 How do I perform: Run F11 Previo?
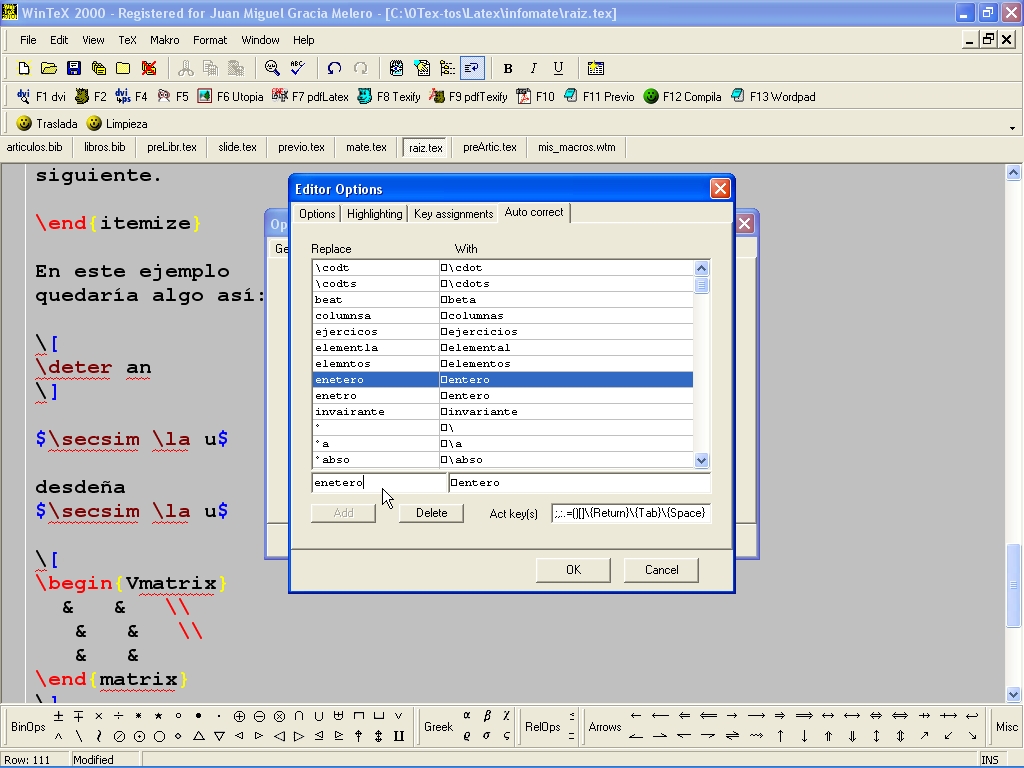[x=599, y=97]
